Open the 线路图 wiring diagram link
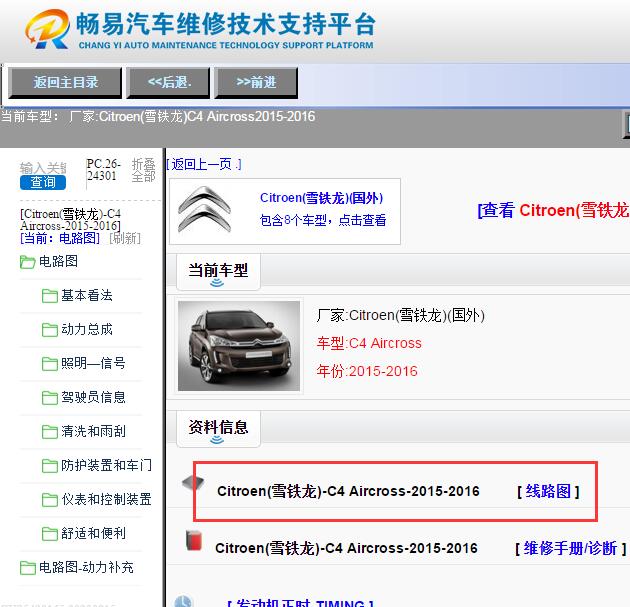This screenshot has height=607, width=630. click(x=548, y=491)
